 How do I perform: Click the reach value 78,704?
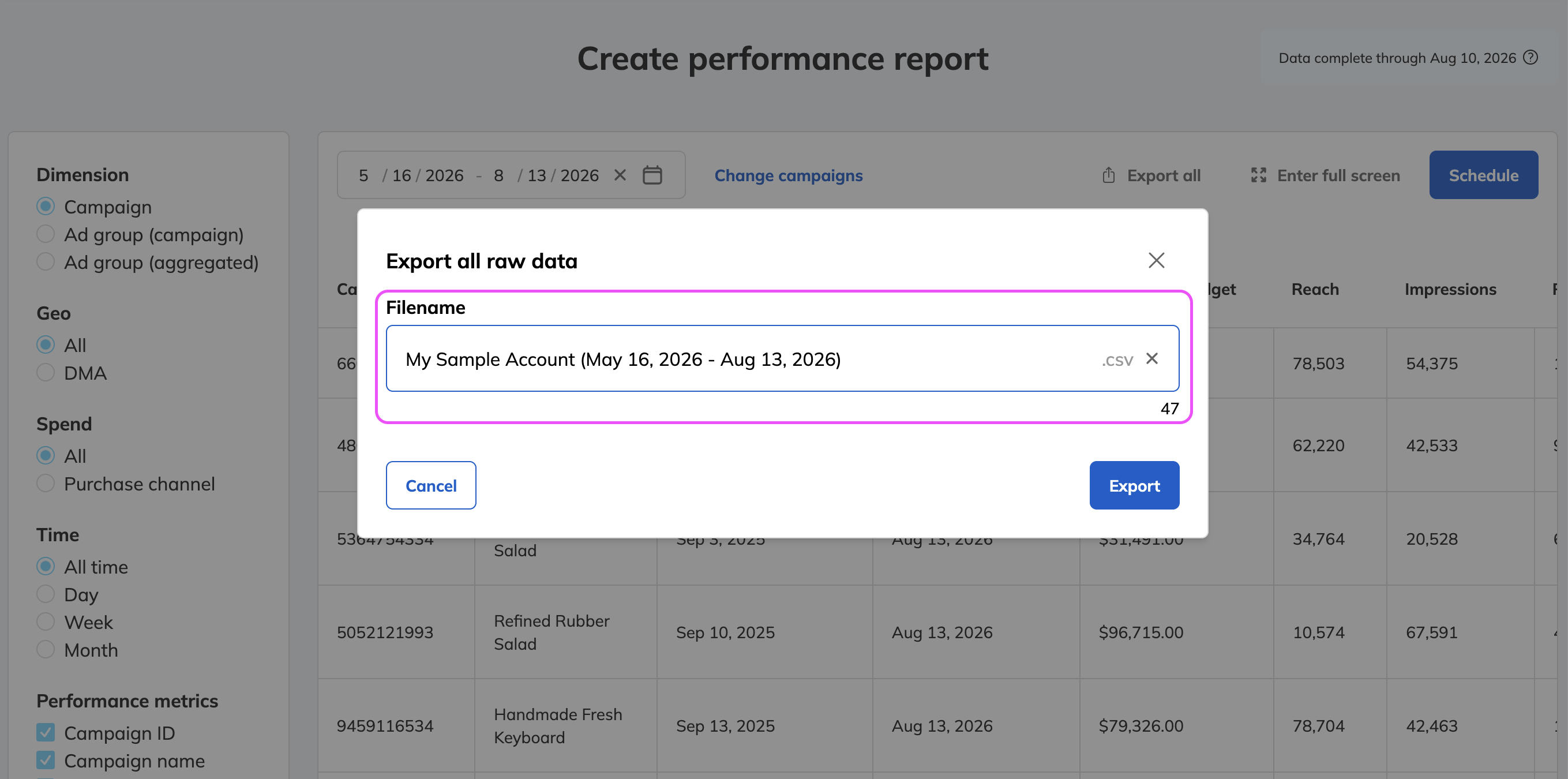1318,726
